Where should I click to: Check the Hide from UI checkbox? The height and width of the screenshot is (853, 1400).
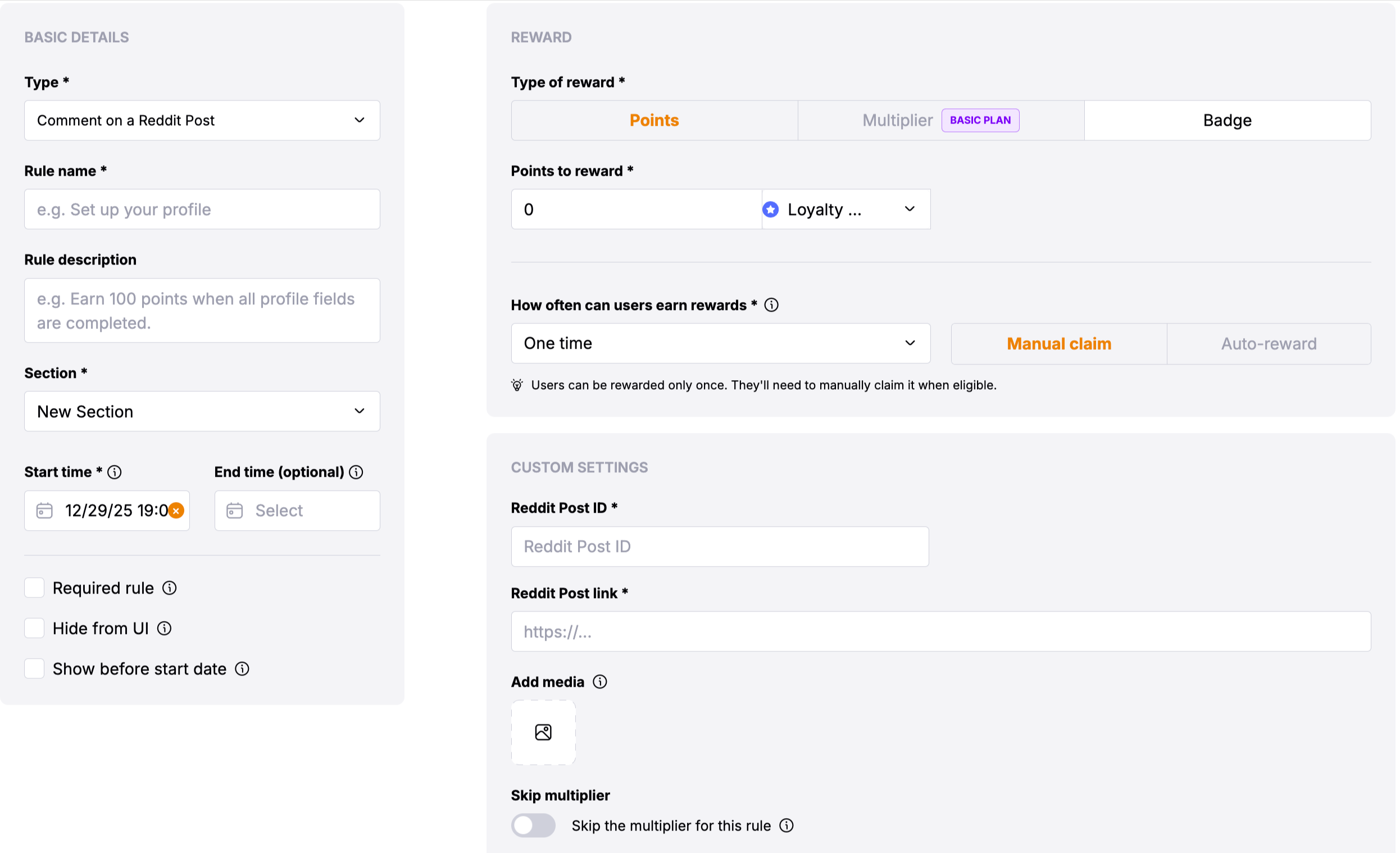point(34,628)
